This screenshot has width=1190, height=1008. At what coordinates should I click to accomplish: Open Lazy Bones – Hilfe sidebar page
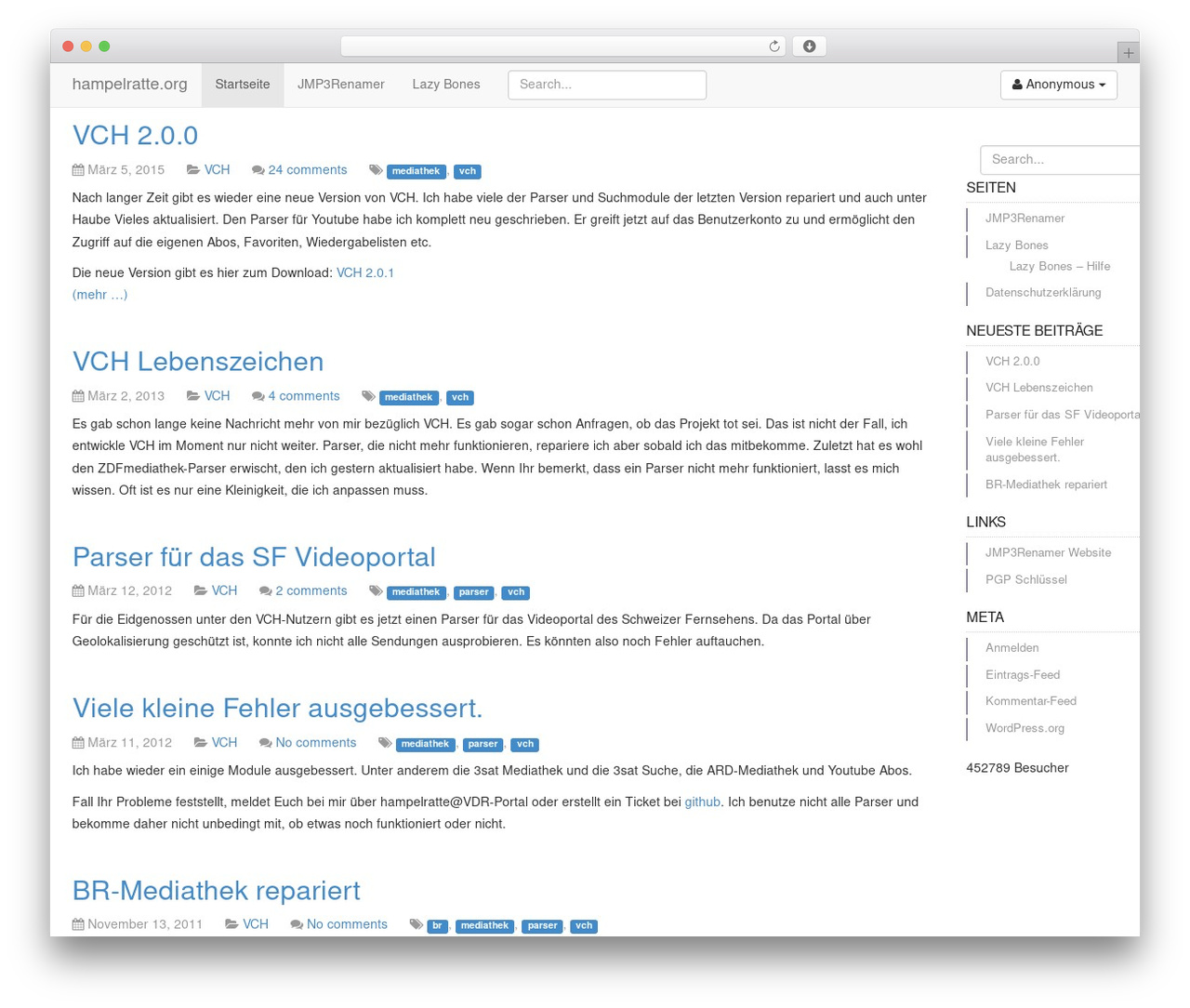pos(1060,267)
